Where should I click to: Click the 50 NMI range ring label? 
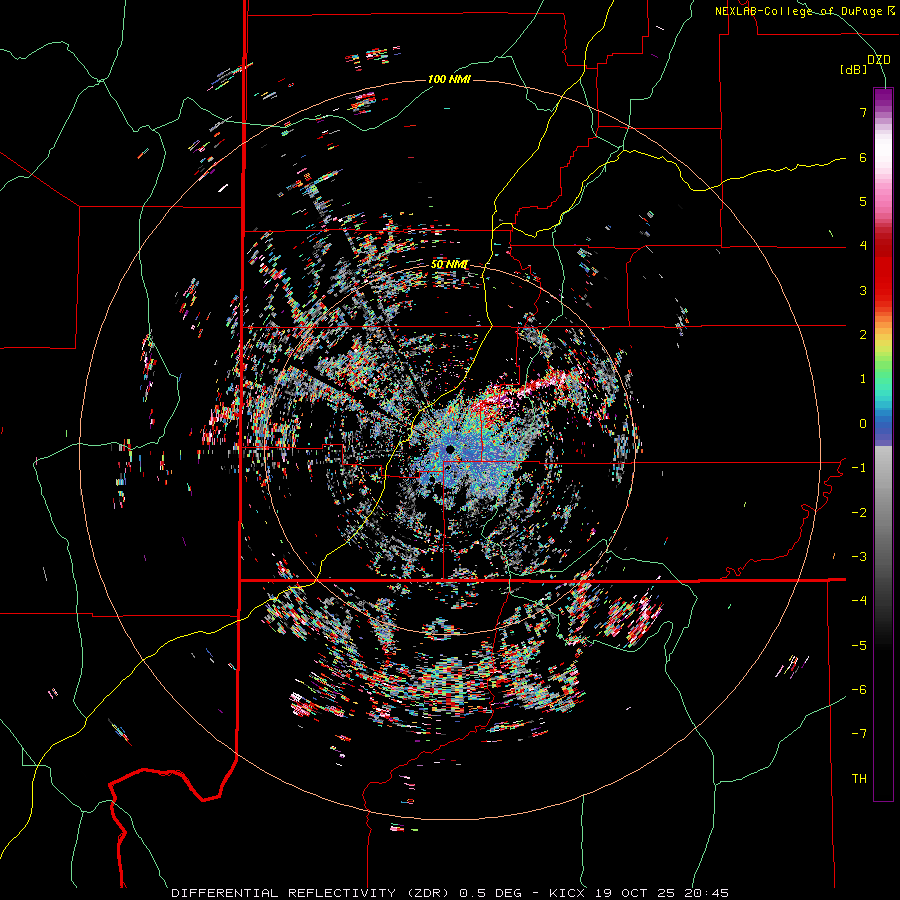click(449, 265)
